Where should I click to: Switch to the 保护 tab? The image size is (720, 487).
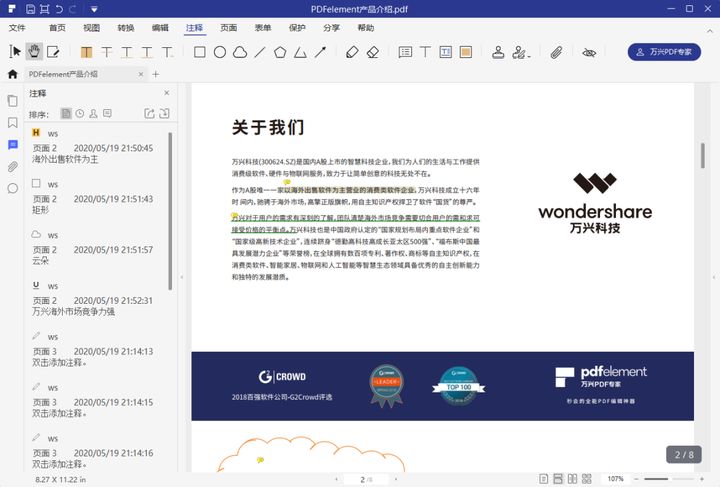point(297,28)
